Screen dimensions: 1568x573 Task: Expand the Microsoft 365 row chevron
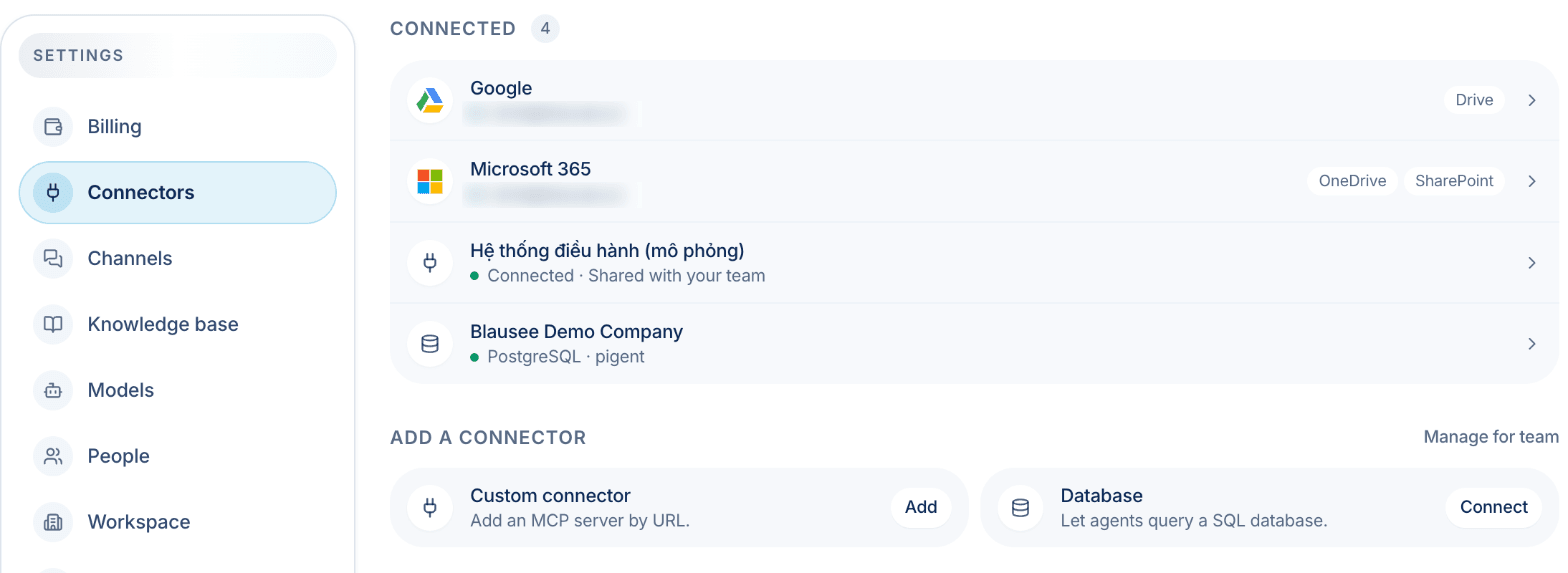pyautogui.click(x=1531, y=181)
